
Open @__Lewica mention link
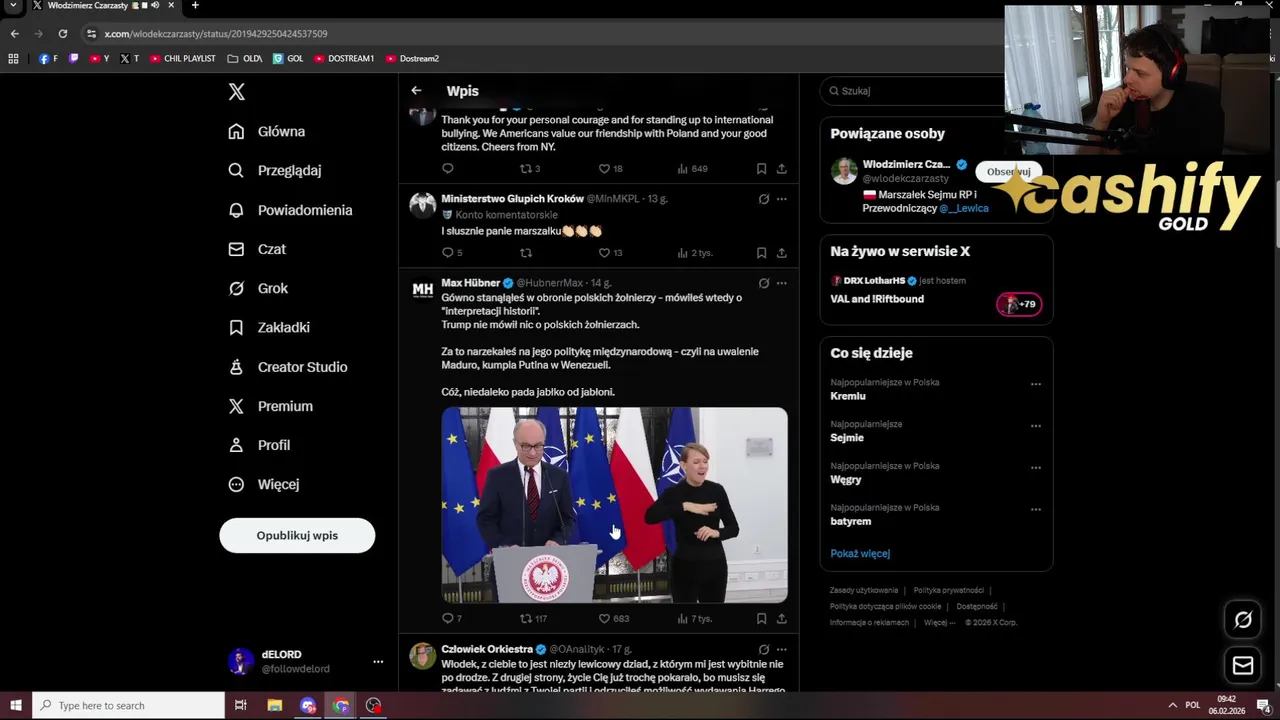point(964,208)
